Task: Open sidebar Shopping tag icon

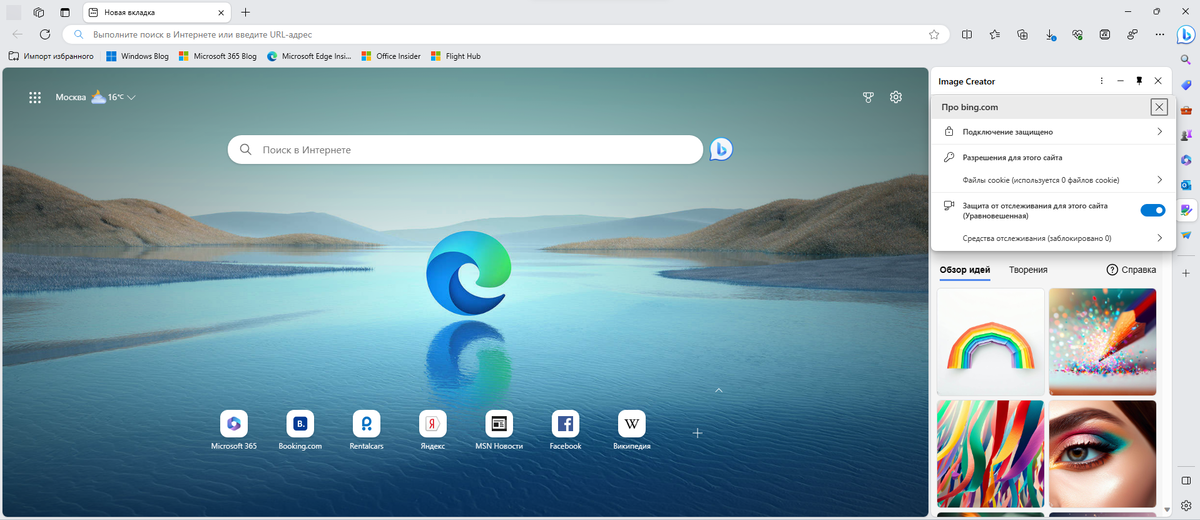Action: (x=1186, y=85)
